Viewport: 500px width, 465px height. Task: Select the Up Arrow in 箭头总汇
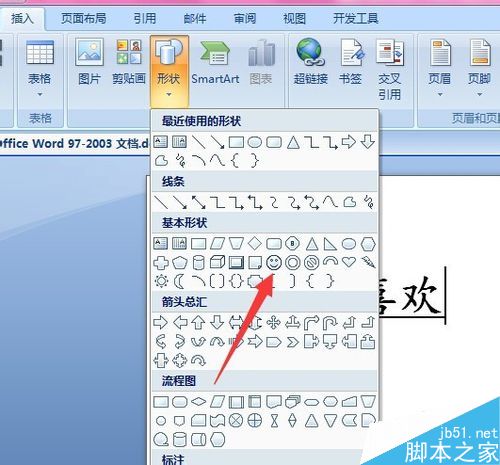point(199,323)
